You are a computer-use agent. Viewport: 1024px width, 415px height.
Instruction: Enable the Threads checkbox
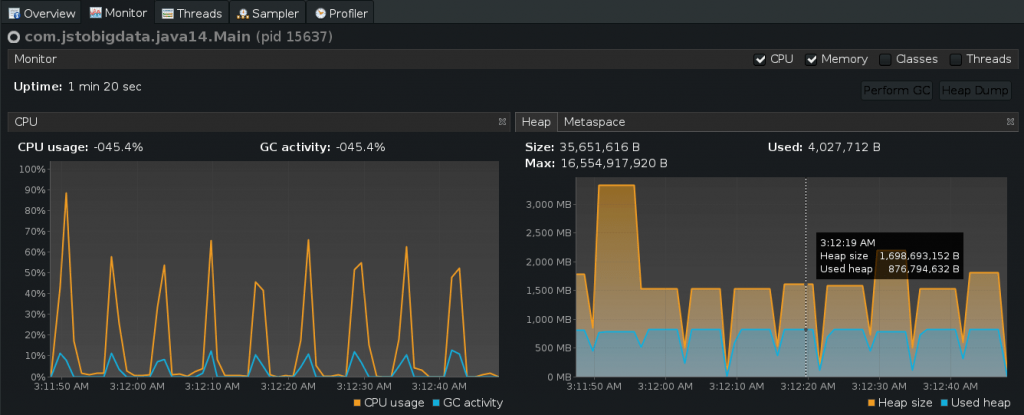click(955, 59)
